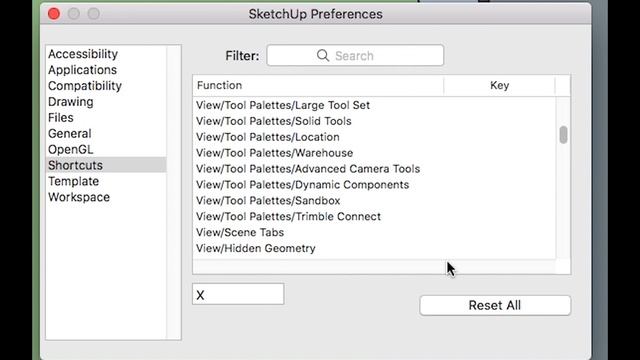
Task: Select View/Tool Palettes/Sandbox row
Action: (374, 200)
